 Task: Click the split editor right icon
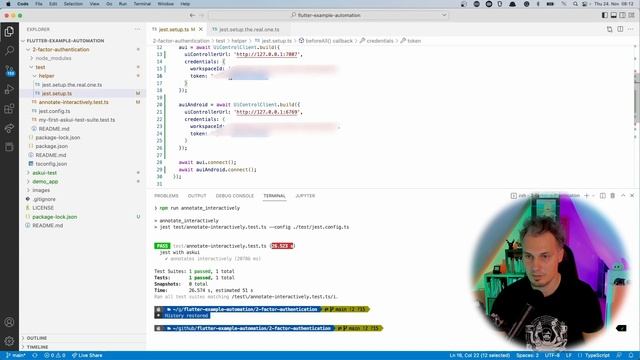click(x=620, y=29)
